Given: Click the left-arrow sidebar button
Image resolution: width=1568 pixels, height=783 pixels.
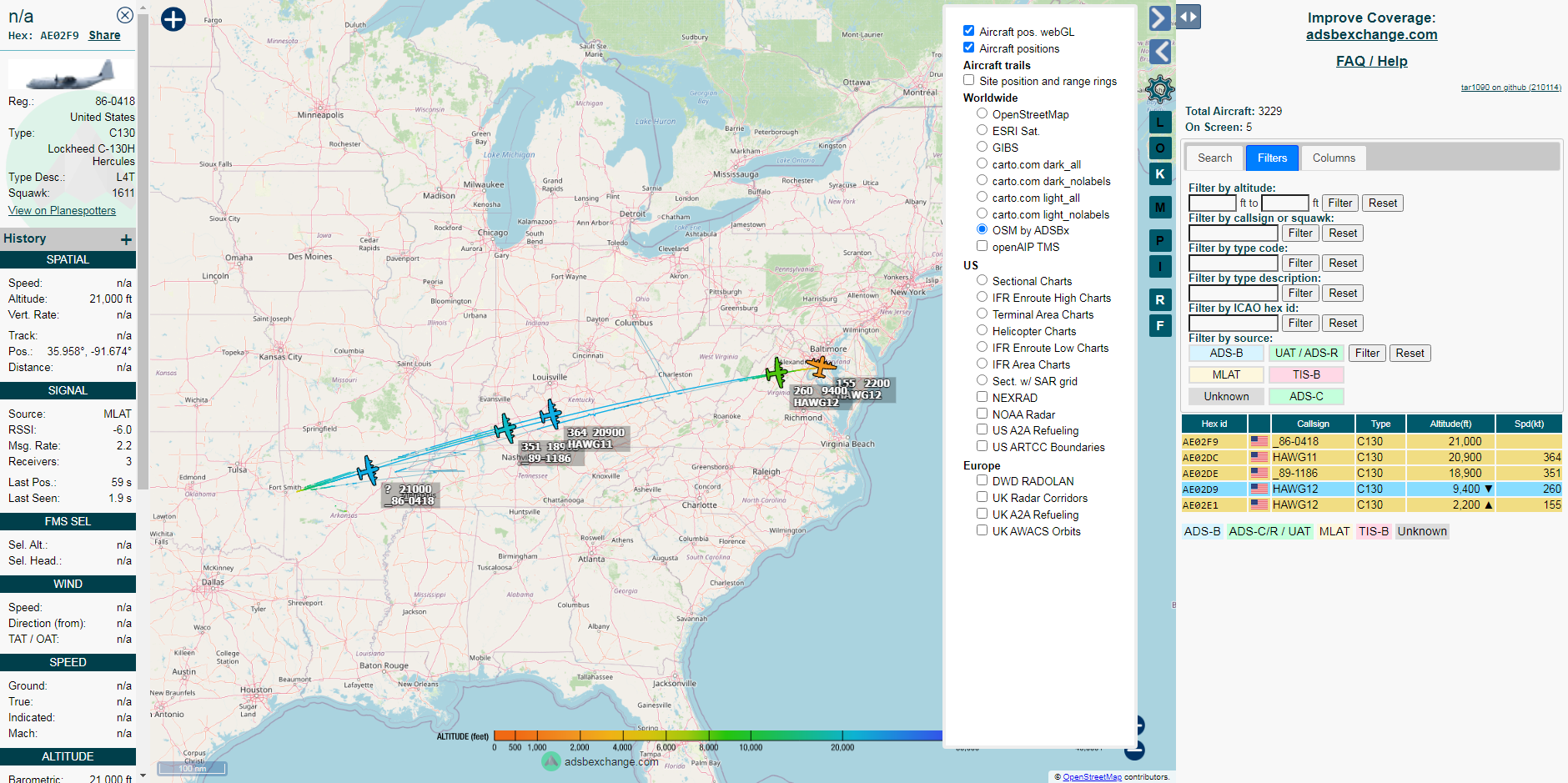Looking at the screenshot, I should (1160, 52).
